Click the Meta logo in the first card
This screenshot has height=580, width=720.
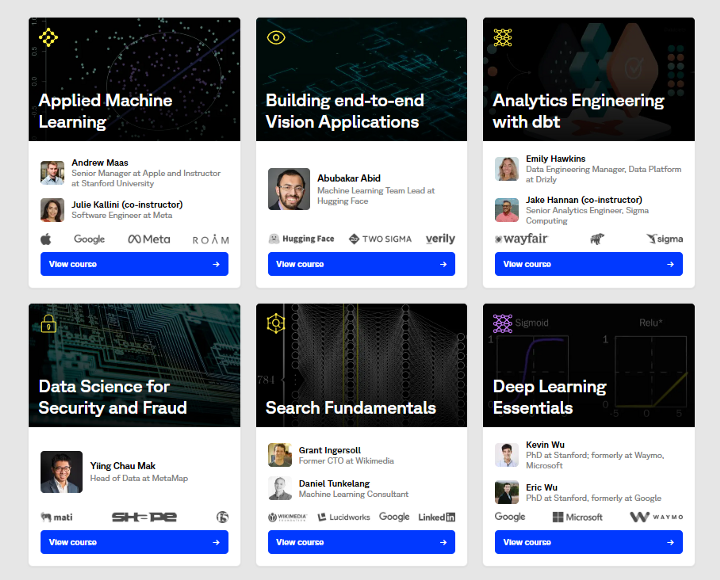[149, 239]
